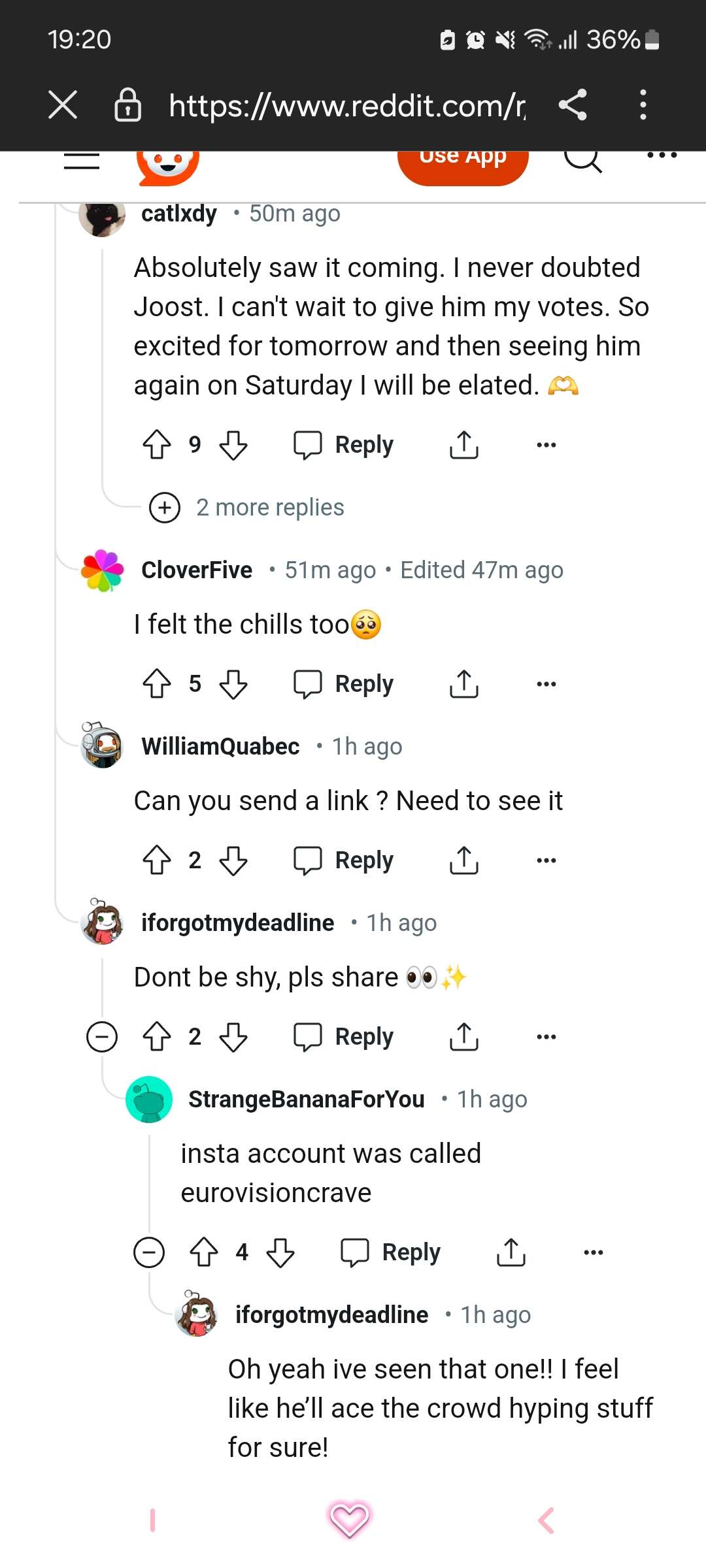Close the browser tab with X
The image size is (706, 1568).
(x=63, y=105)
